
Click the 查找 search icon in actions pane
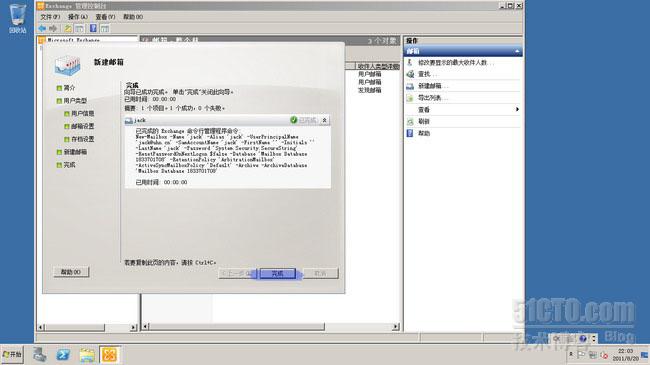(410, 74)
